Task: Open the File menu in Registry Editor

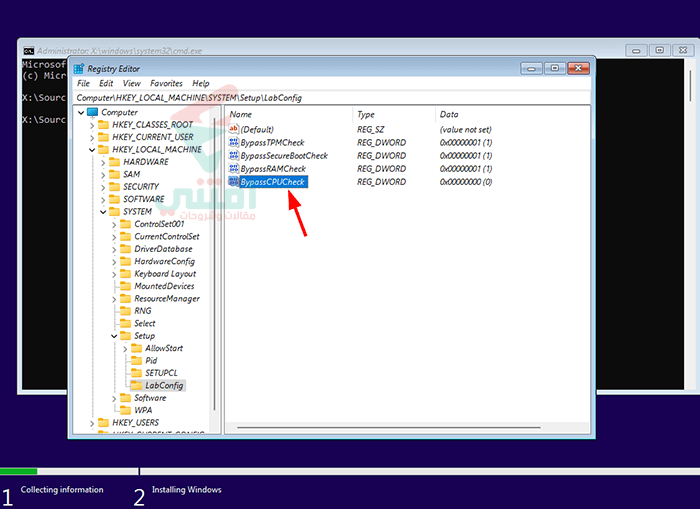Action: tap(83, 83)
